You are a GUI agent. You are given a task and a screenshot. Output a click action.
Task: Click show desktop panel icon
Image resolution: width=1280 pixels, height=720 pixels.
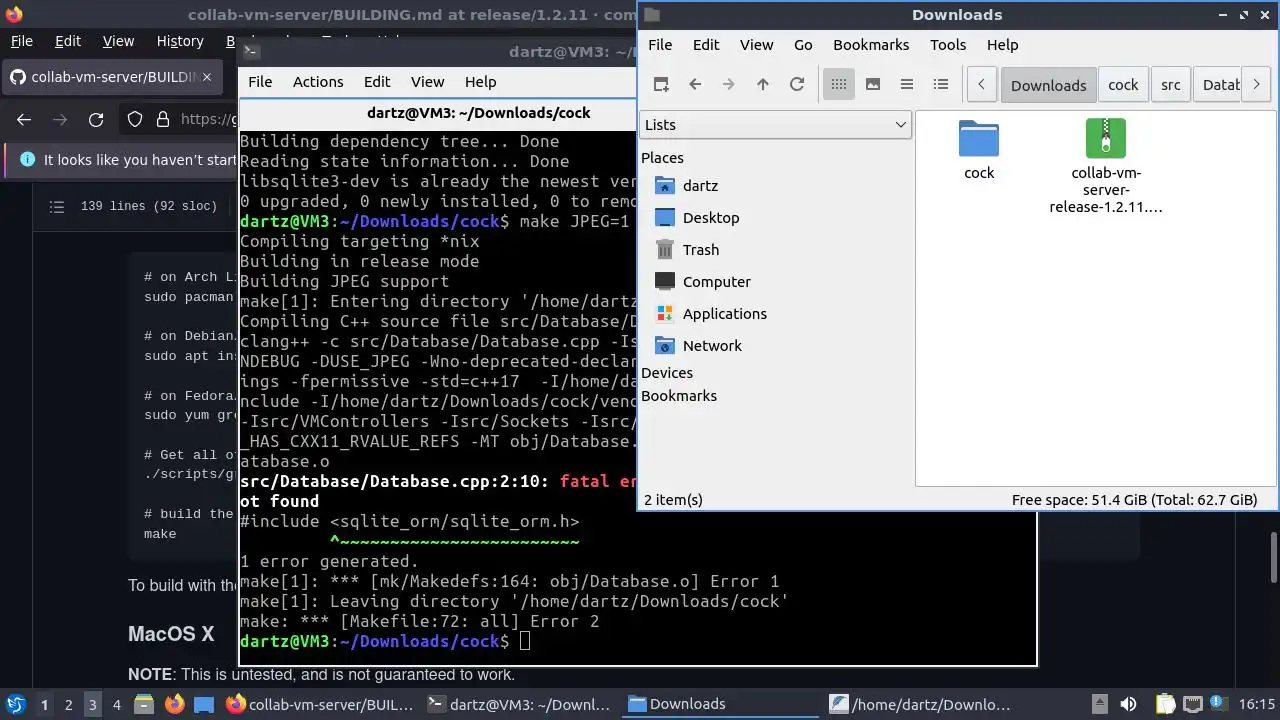[204, 704]
